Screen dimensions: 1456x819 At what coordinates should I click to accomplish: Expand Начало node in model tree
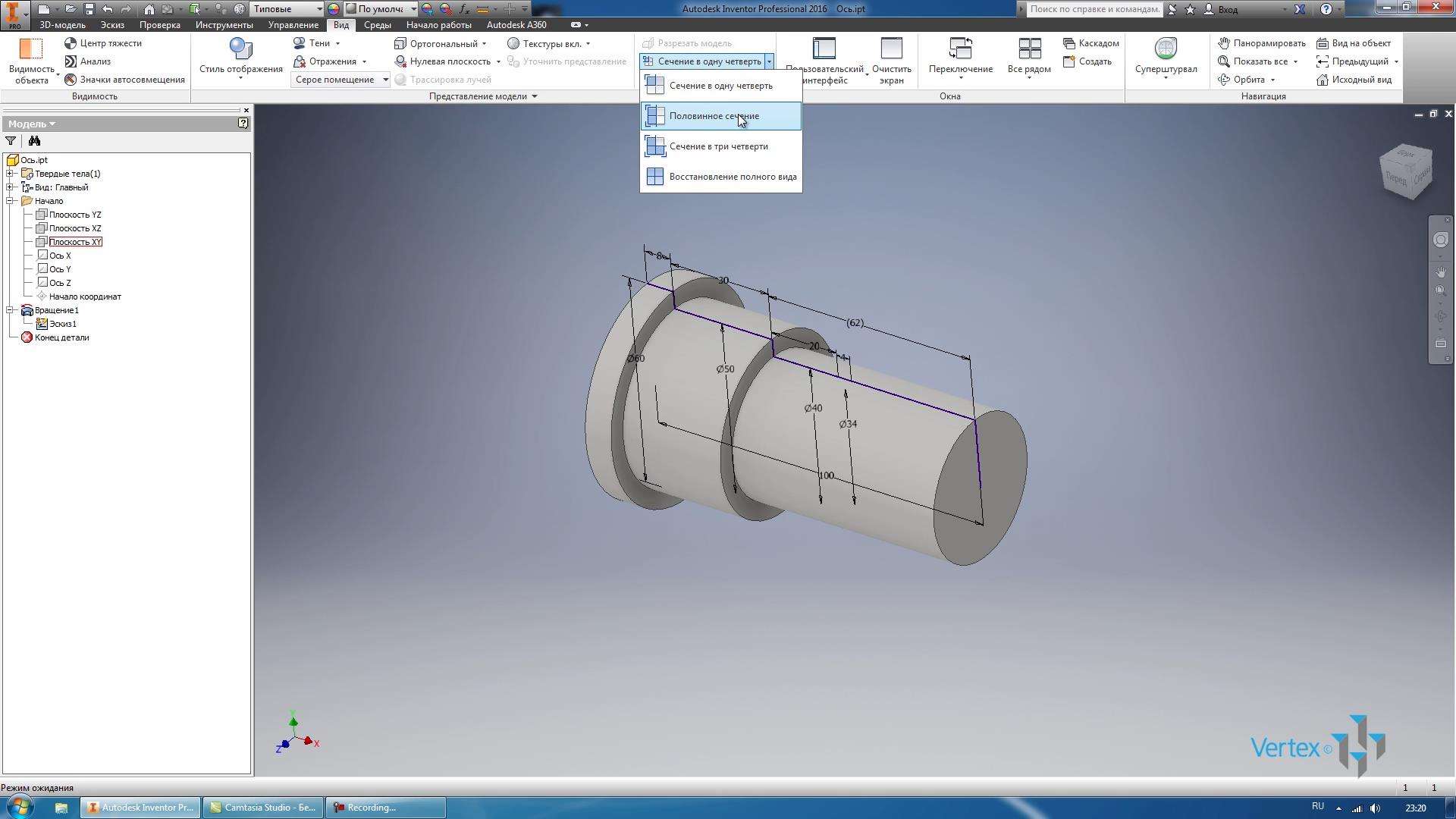(x=8, y=200)
